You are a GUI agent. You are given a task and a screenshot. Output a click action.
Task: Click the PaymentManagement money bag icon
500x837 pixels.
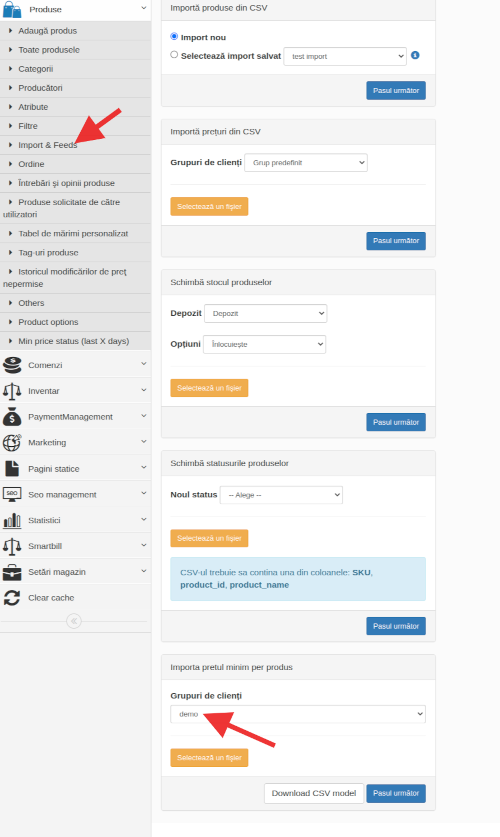tap(12, 417)
